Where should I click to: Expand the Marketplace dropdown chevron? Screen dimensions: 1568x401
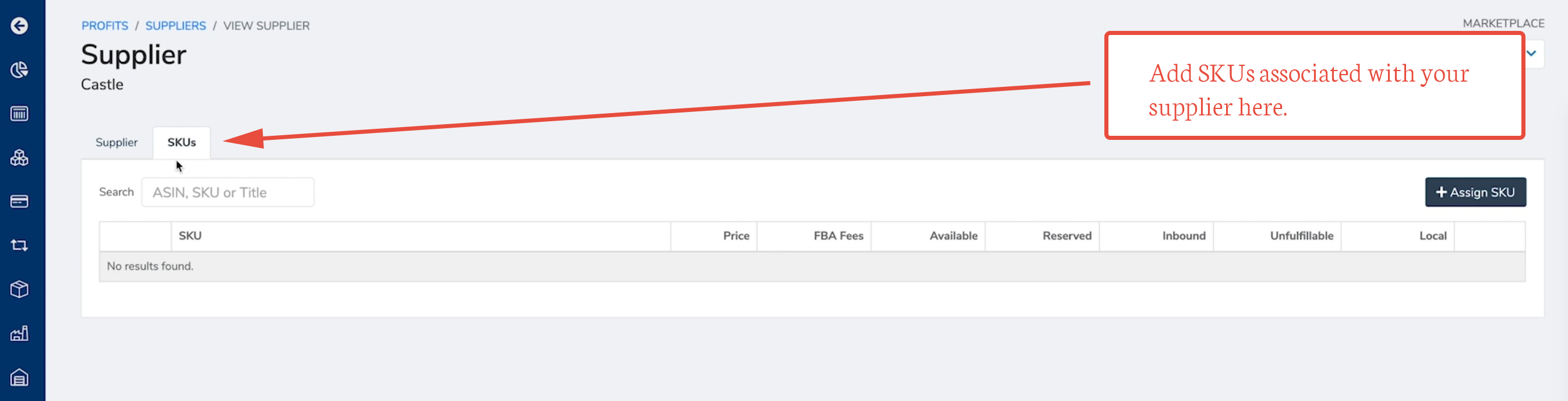click(1531, 54)
